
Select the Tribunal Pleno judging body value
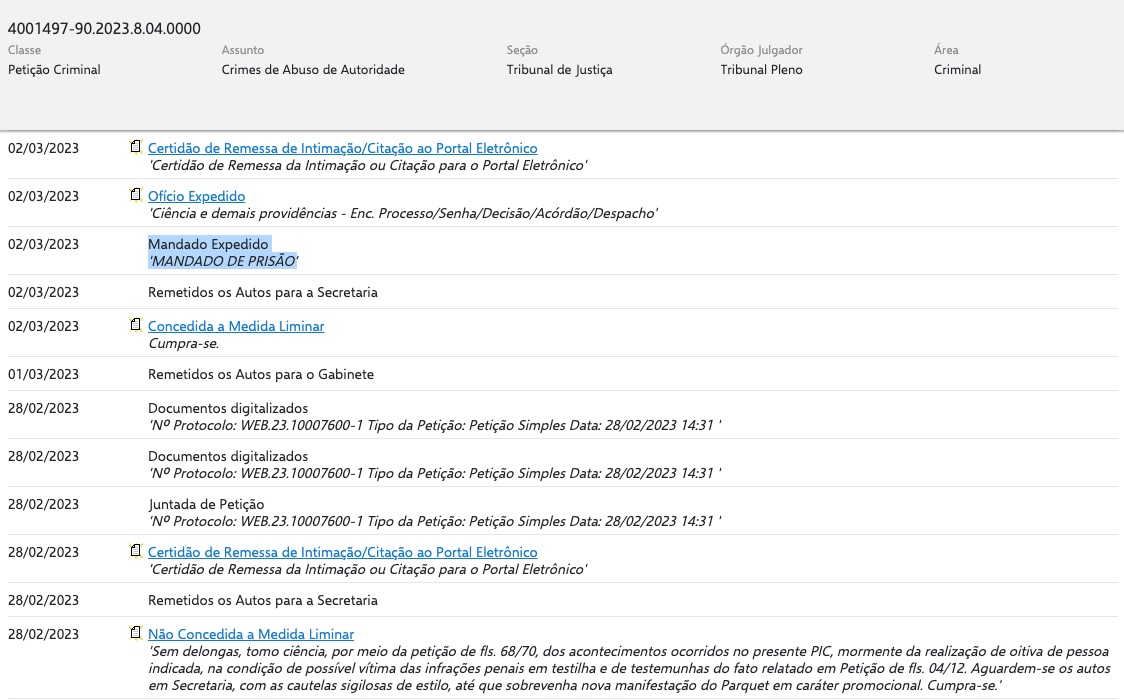pyautogui.click(x=761, y=70)
